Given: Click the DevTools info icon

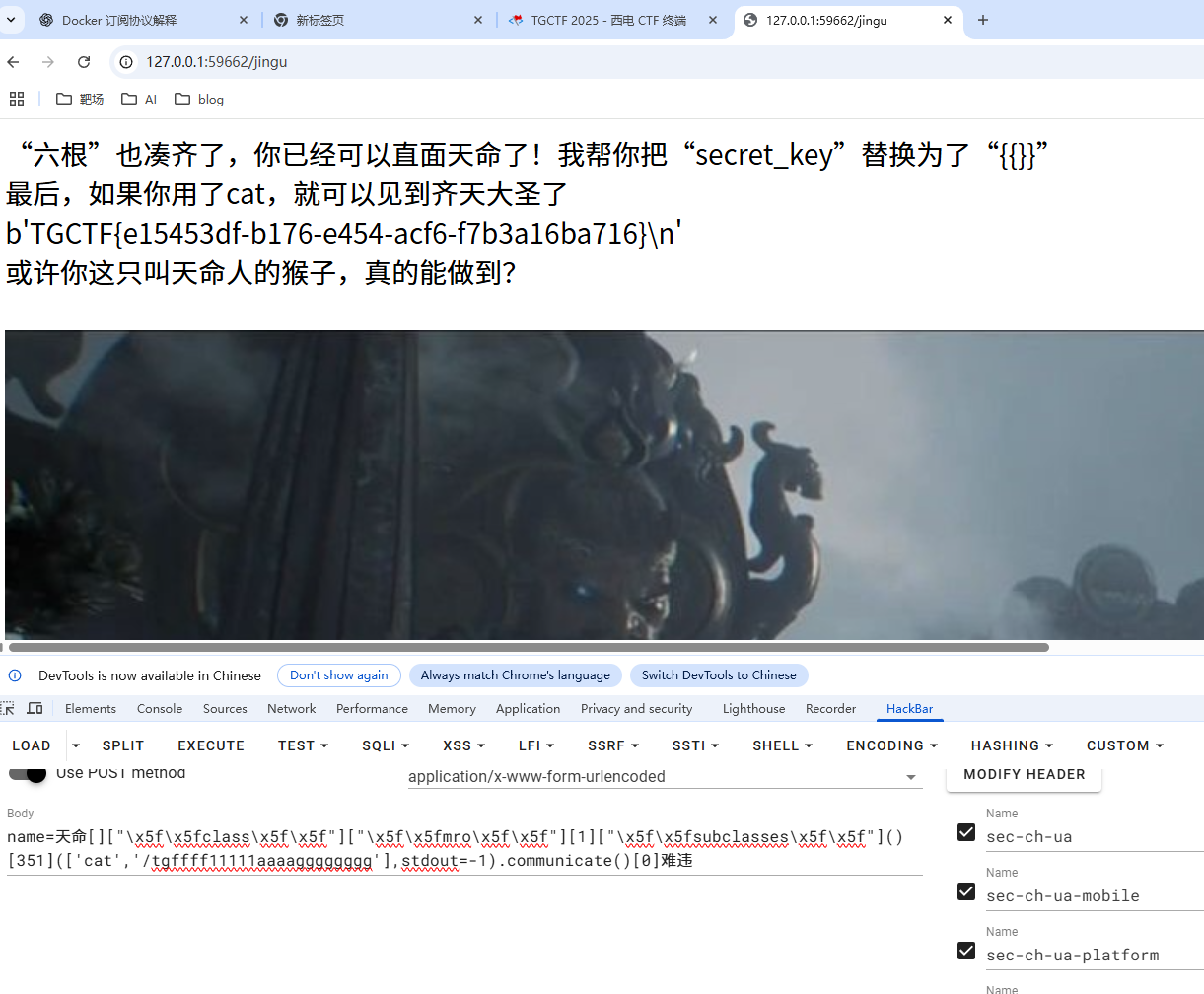Looking at the screenshot, I should pyautogui.click(x=15, y=675).
